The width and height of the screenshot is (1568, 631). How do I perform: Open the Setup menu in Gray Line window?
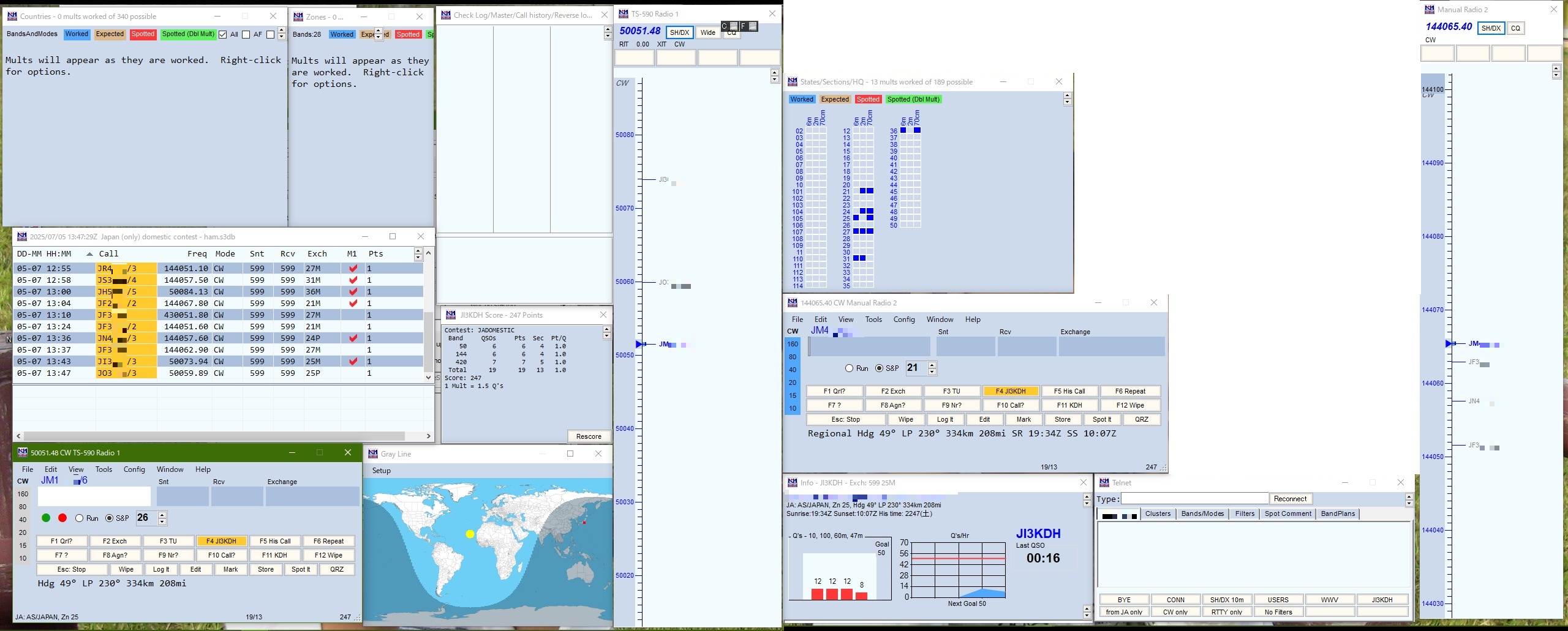[381, 470]
